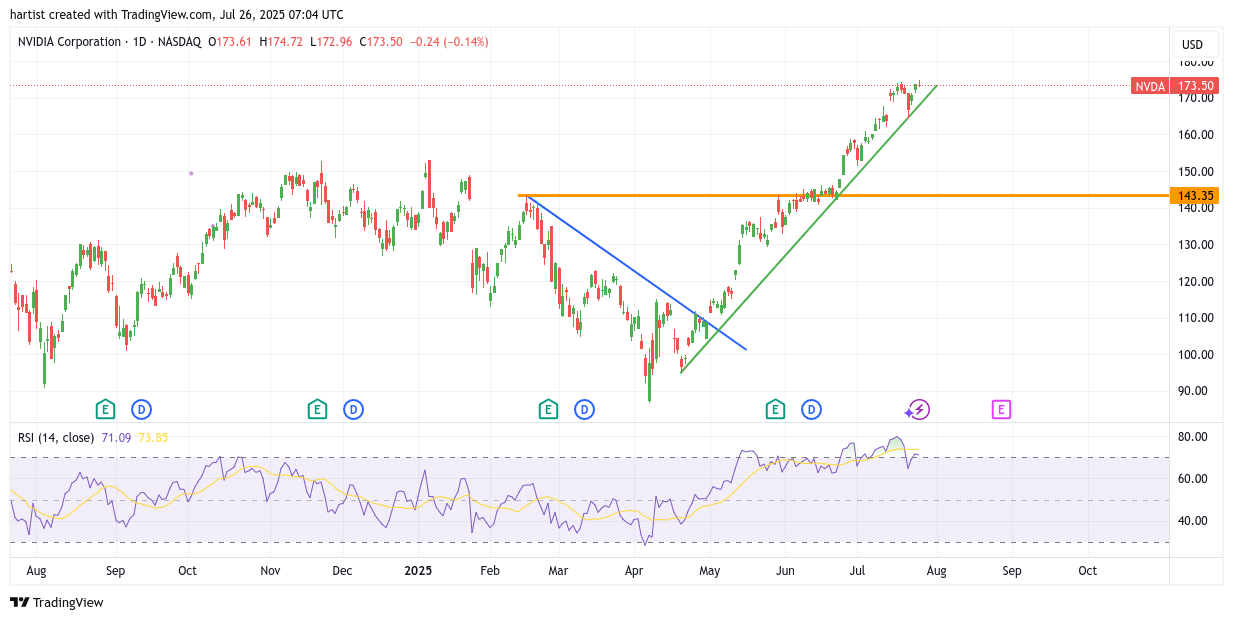This screenshot has width=1233, height=620.
Task: Click the 120.00 price axis label
Action: 1196,281
